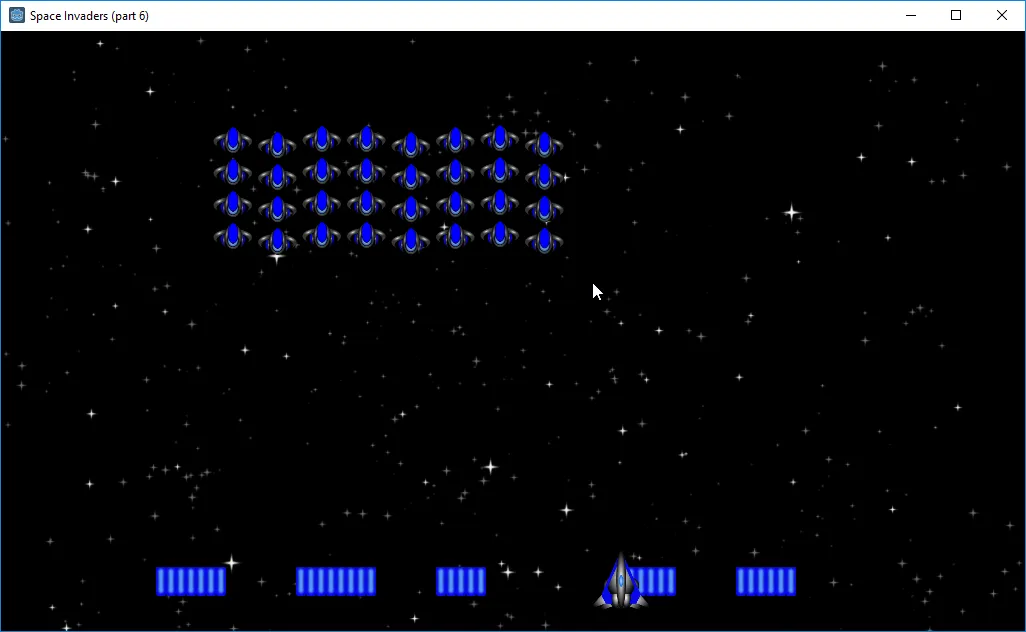The width and height of the screenshot is (1026, 632).
Task: Close the Space Invaders window
Action: (x=1002, y=15)
